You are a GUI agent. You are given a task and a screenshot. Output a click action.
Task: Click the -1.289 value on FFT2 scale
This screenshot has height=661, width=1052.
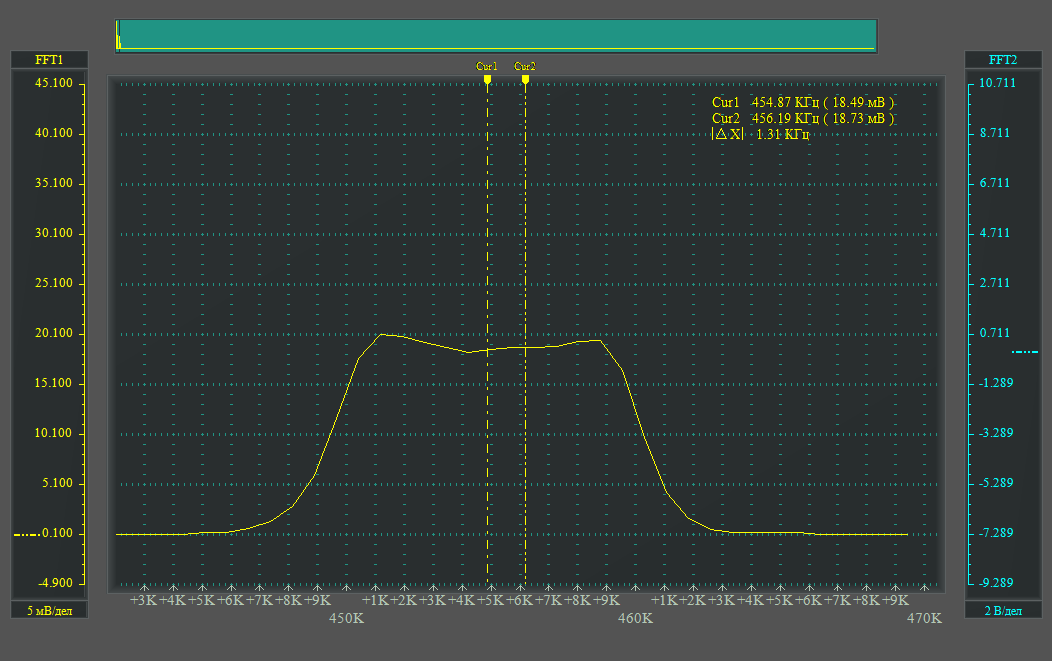(996, 383)
